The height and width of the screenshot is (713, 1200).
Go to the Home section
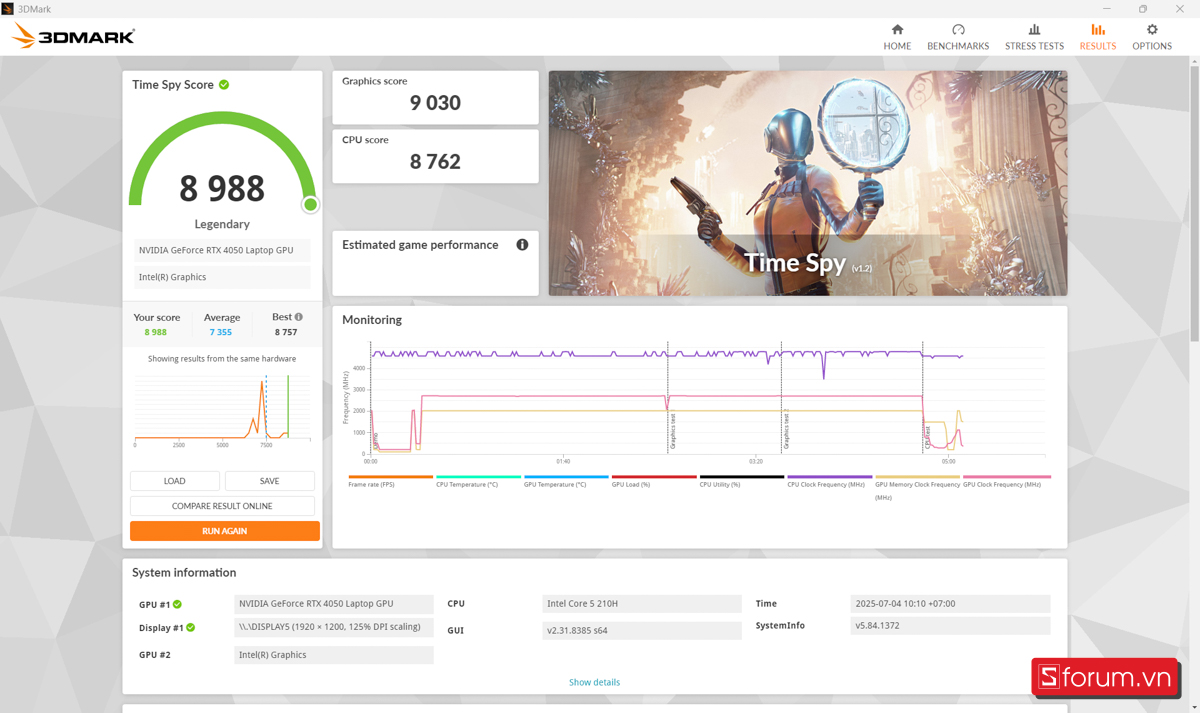click(x=897, y=37)
